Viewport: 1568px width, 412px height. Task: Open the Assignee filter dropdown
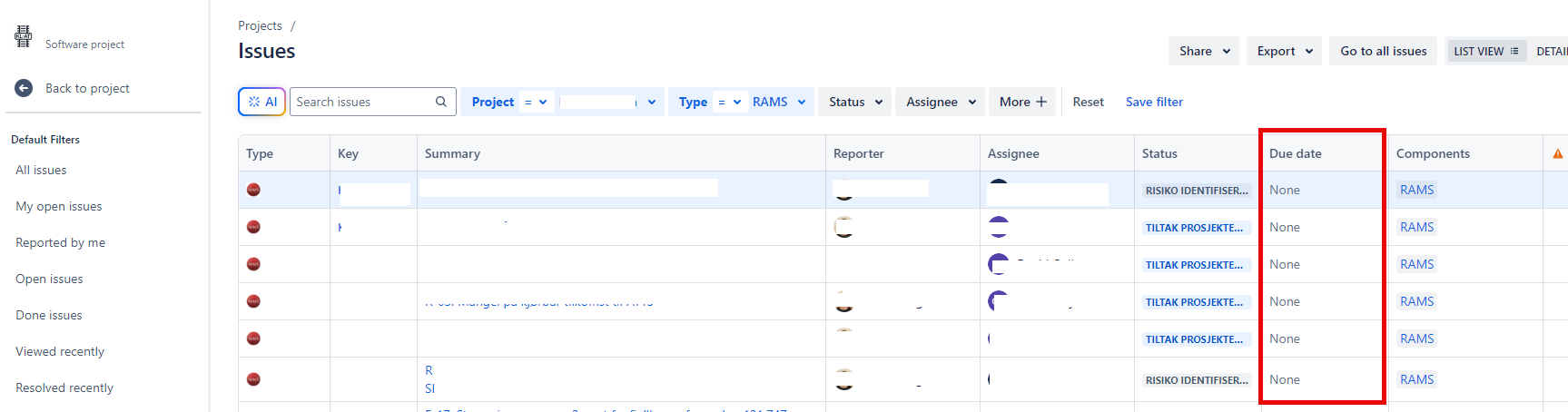941,102
